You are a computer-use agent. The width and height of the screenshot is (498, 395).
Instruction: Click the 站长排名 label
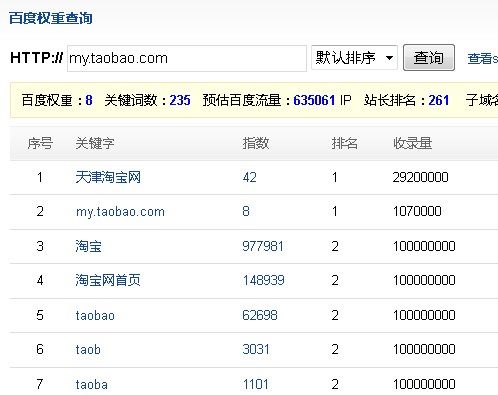pyautogui.click(x=390, y=100)
